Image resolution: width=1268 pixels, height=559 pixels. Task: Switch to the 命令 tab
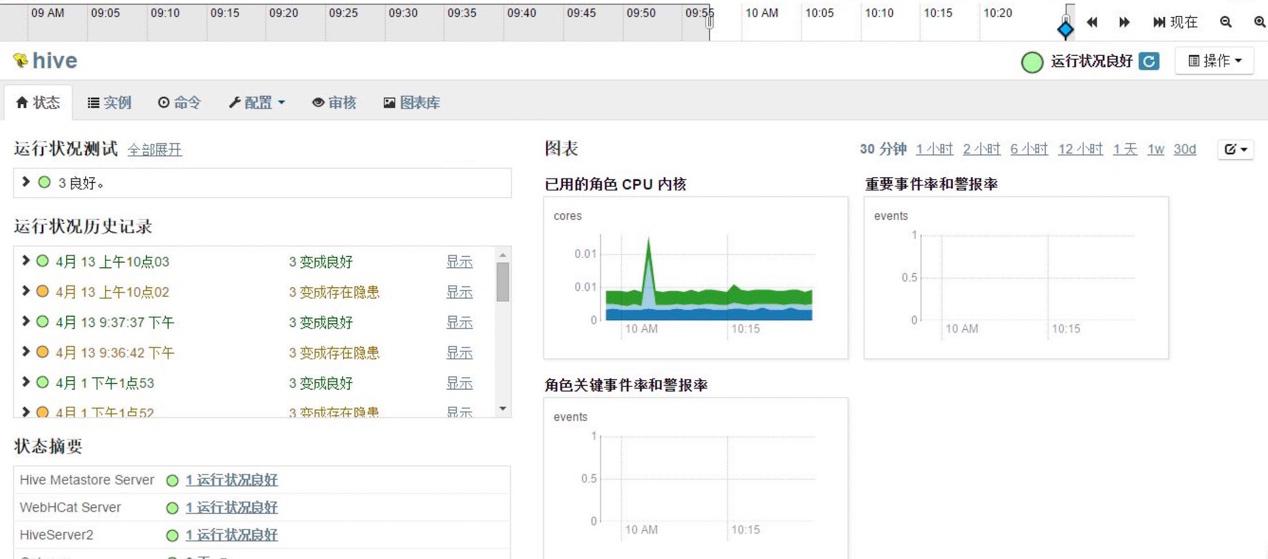[179, 102]
